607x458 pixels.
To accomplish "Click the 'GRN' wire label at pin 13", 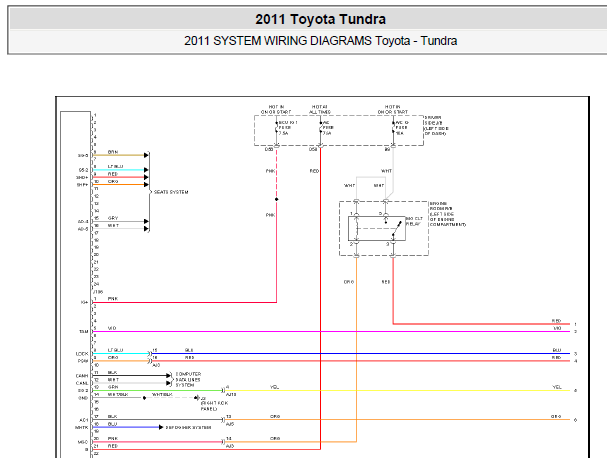I will (113, 387).
